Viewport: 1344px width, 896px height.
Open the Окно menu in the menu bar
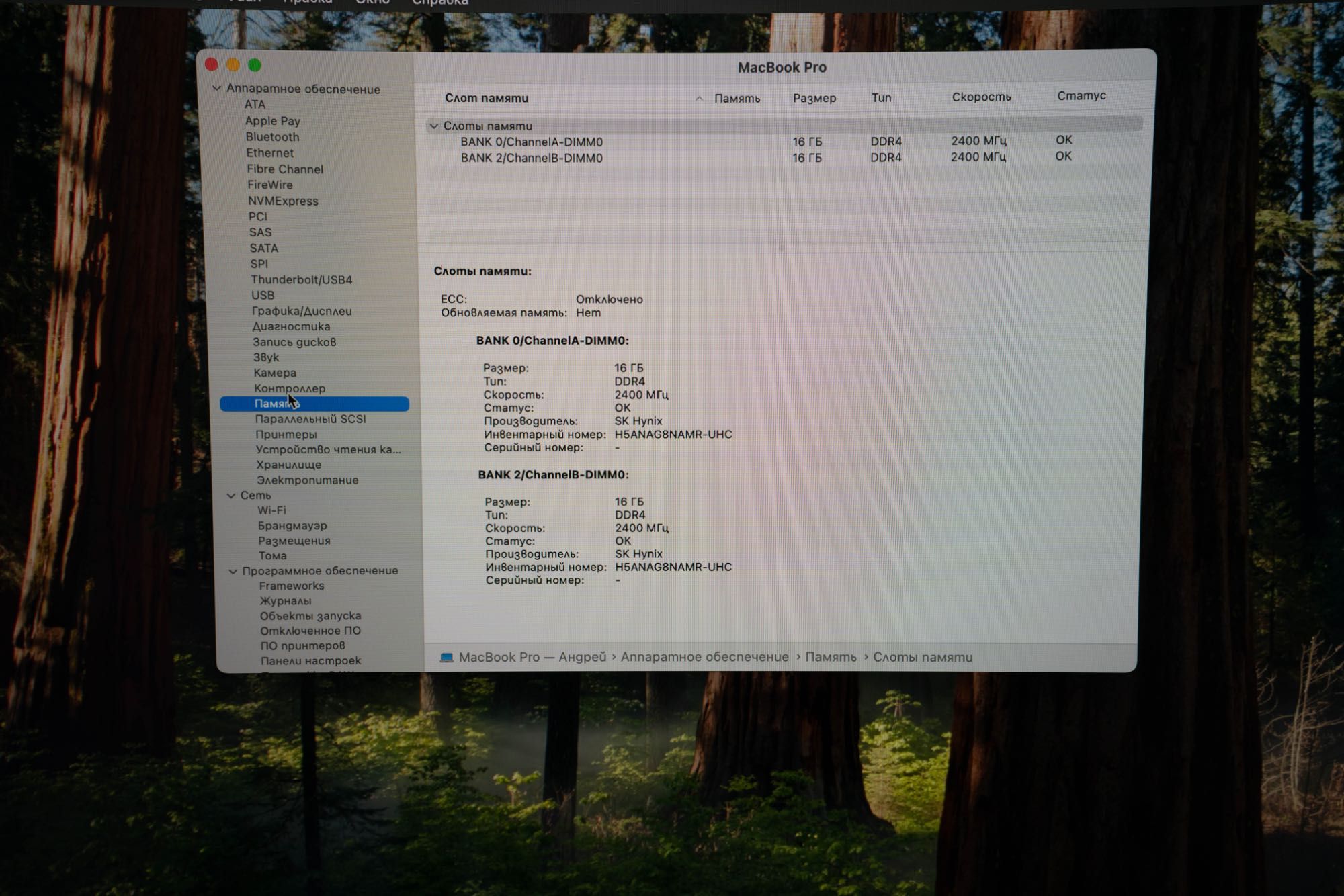(372, 2)
